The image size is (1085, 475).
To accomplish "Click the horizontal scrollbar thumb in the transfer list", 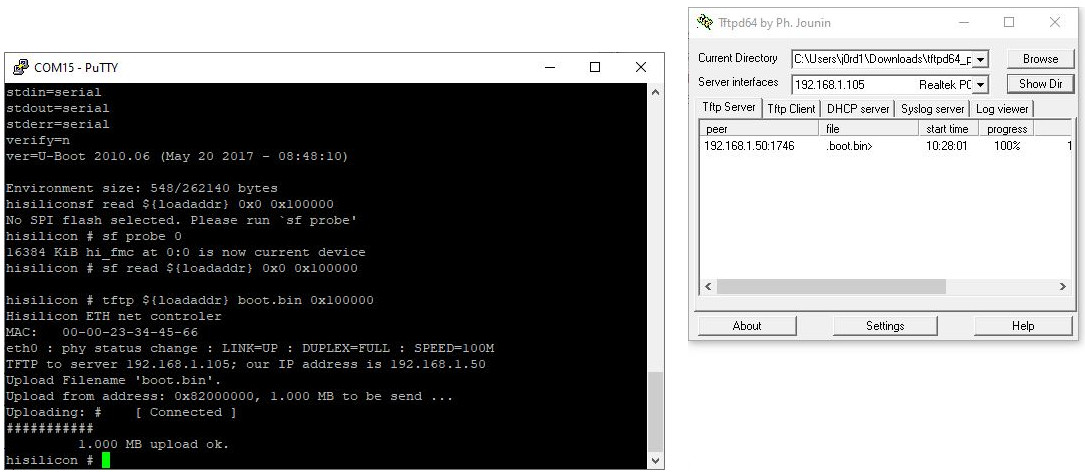I will pyautogui.click(x=830, y=287).
